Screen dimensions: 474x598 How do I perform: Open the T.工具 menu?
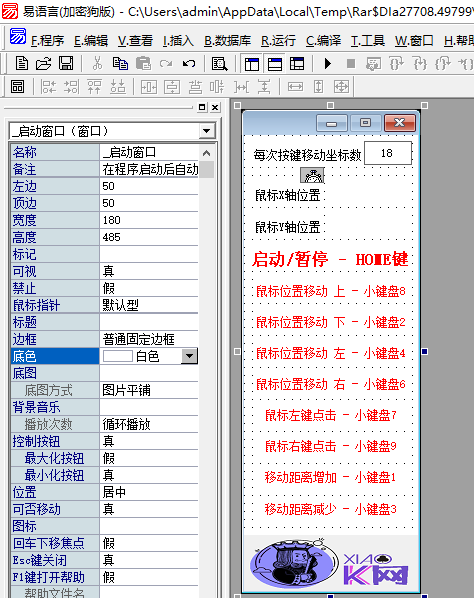[368, 40]
